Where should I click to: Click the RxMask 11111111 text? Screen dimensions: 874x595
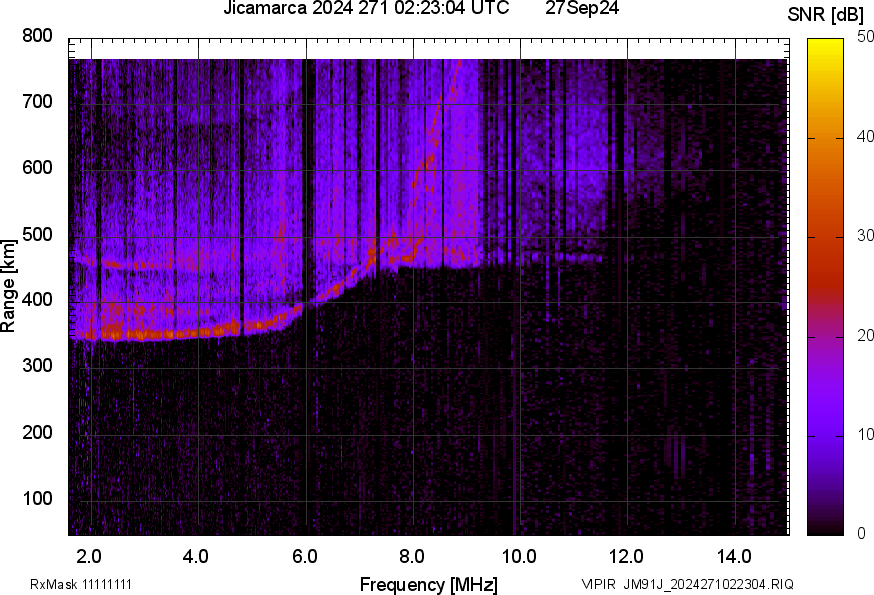81,584
